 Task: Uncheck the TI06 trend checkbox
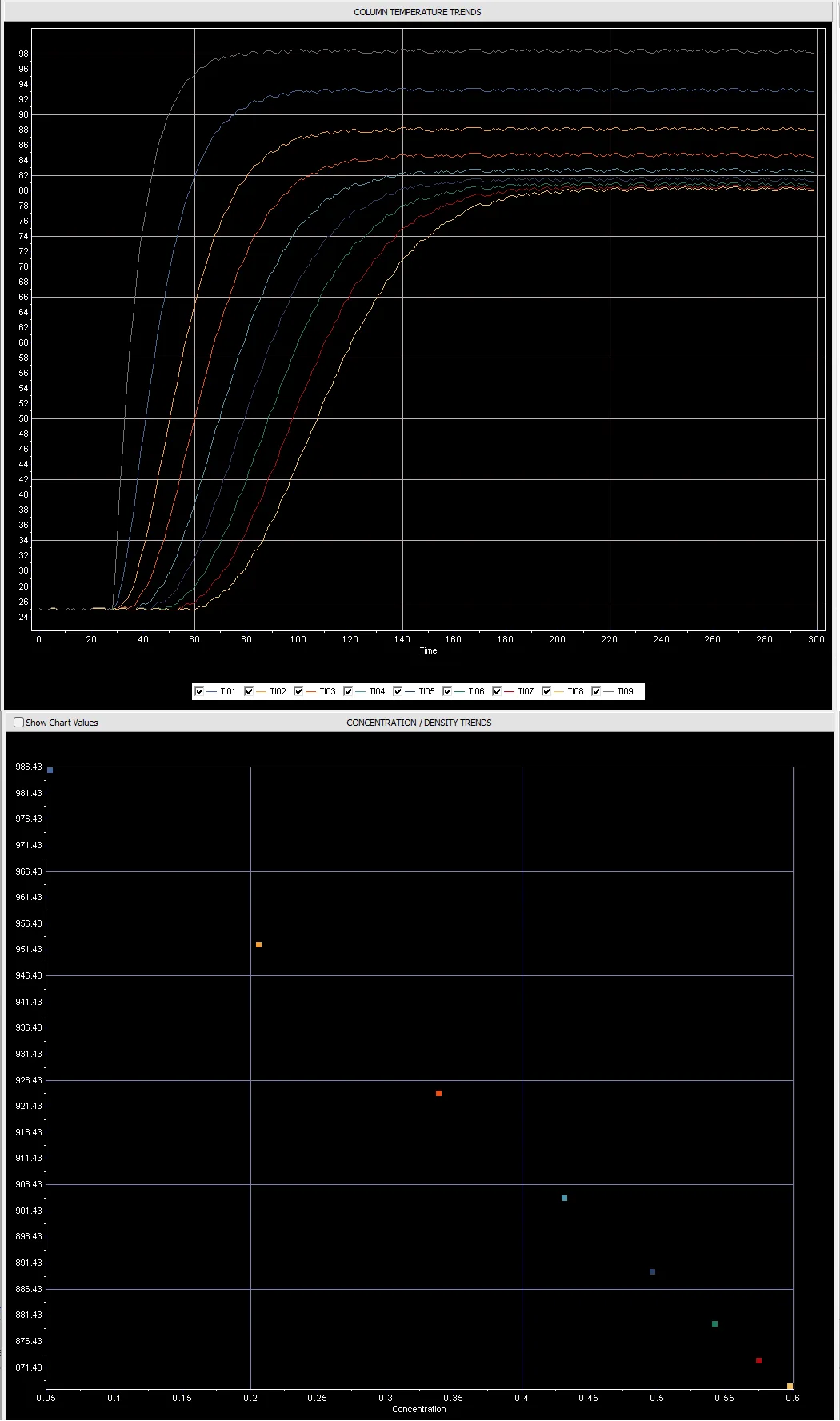(447, 691)
